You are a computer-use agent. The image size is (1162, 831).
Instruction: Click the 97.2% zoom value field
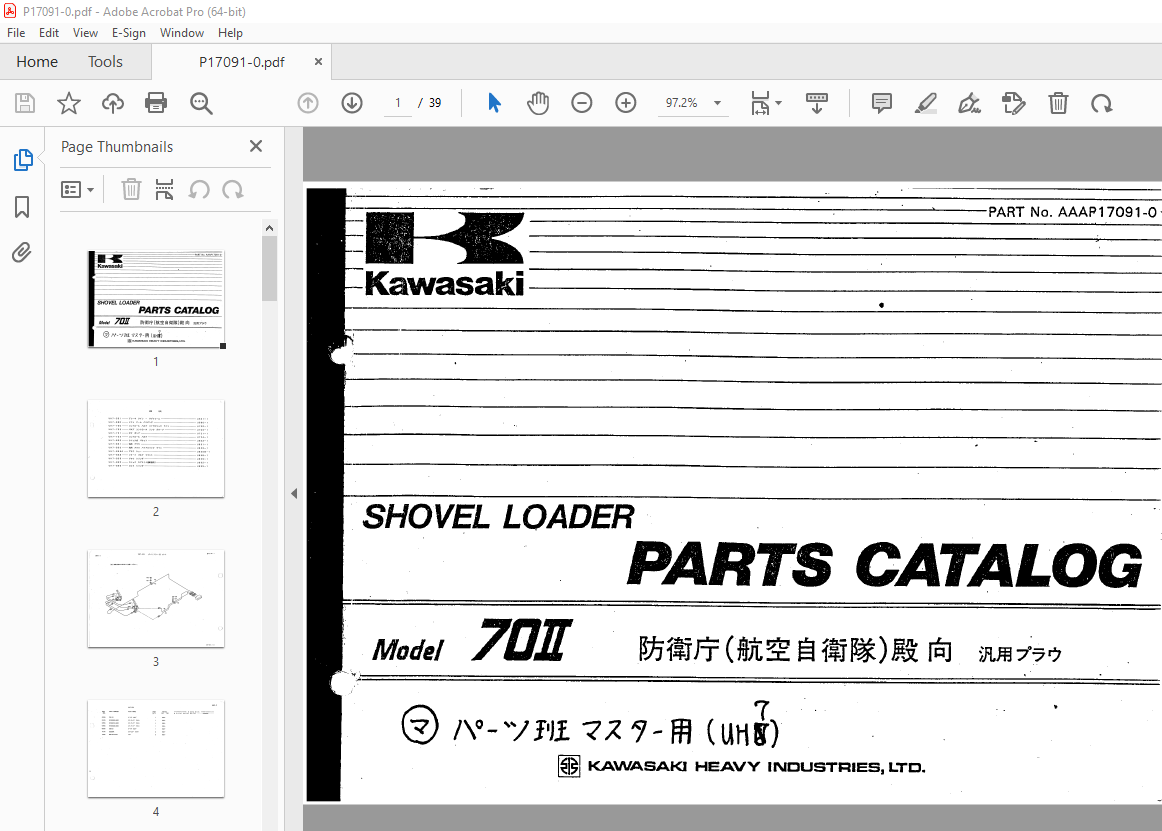point(682,103)
